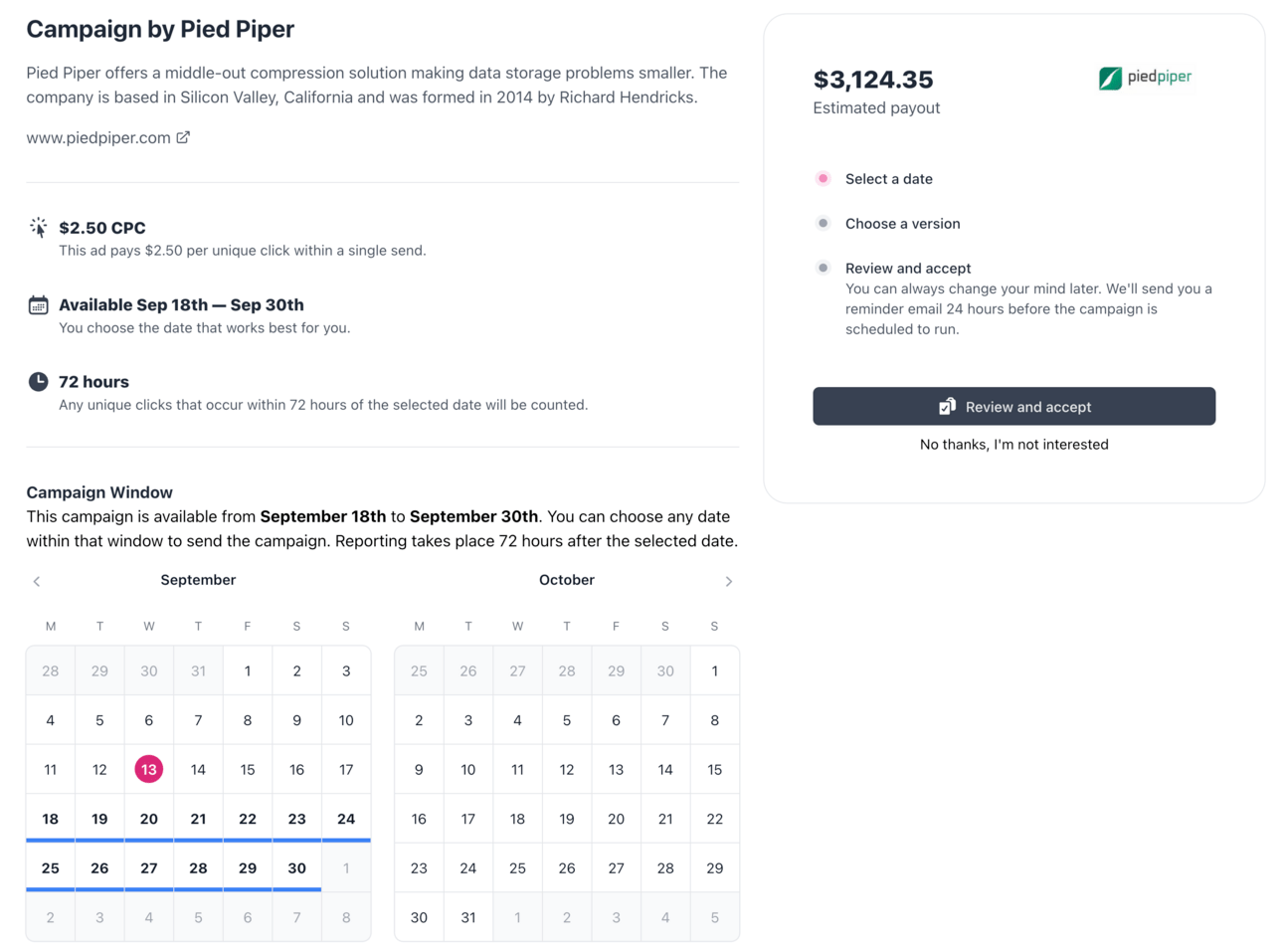Click the Select a date step label
Viewport: 1285px width, 952px height.
click(889, 179)
